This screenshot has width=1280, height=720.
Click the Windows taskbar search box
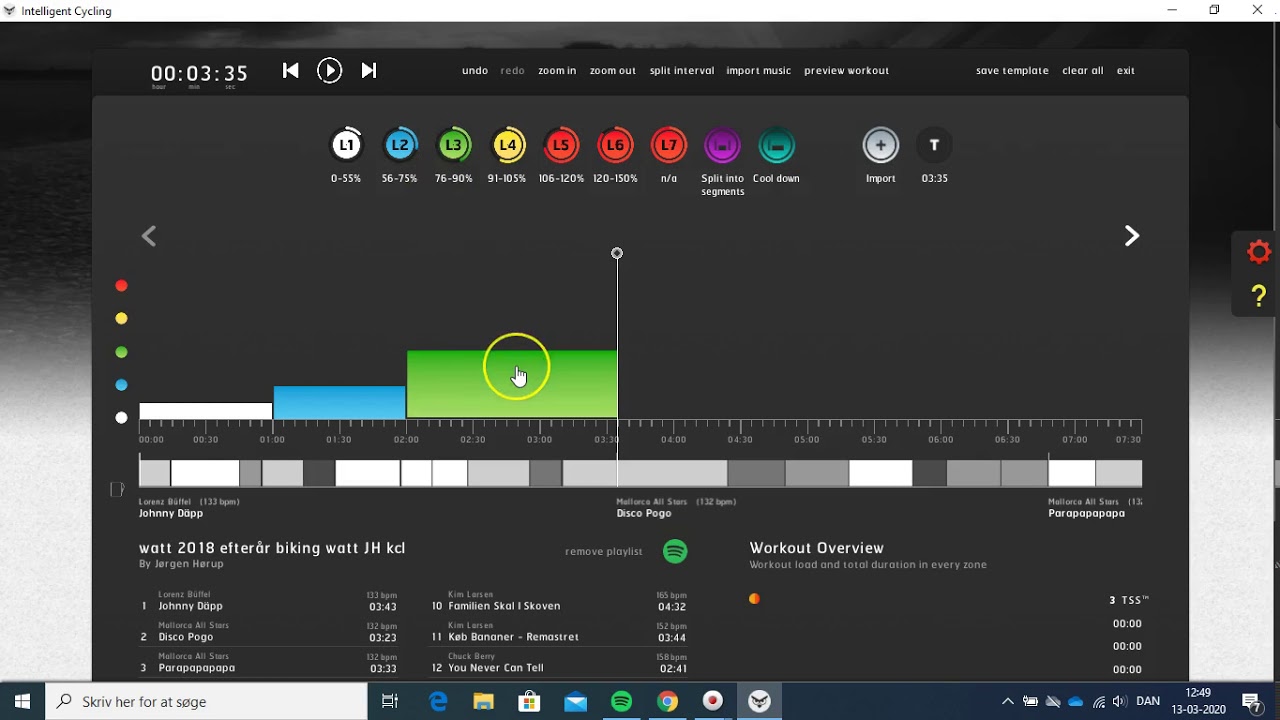pos(207,701)
